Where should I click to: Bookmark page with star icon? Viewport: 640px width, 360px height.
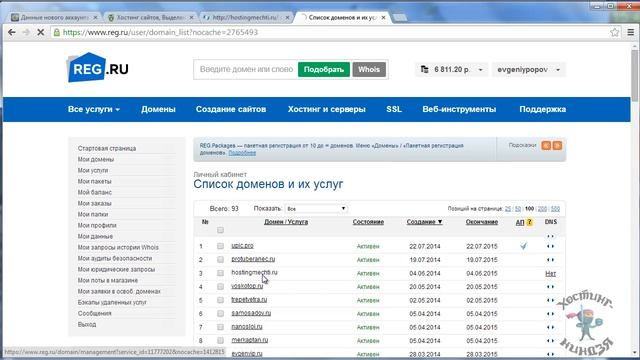615,32
